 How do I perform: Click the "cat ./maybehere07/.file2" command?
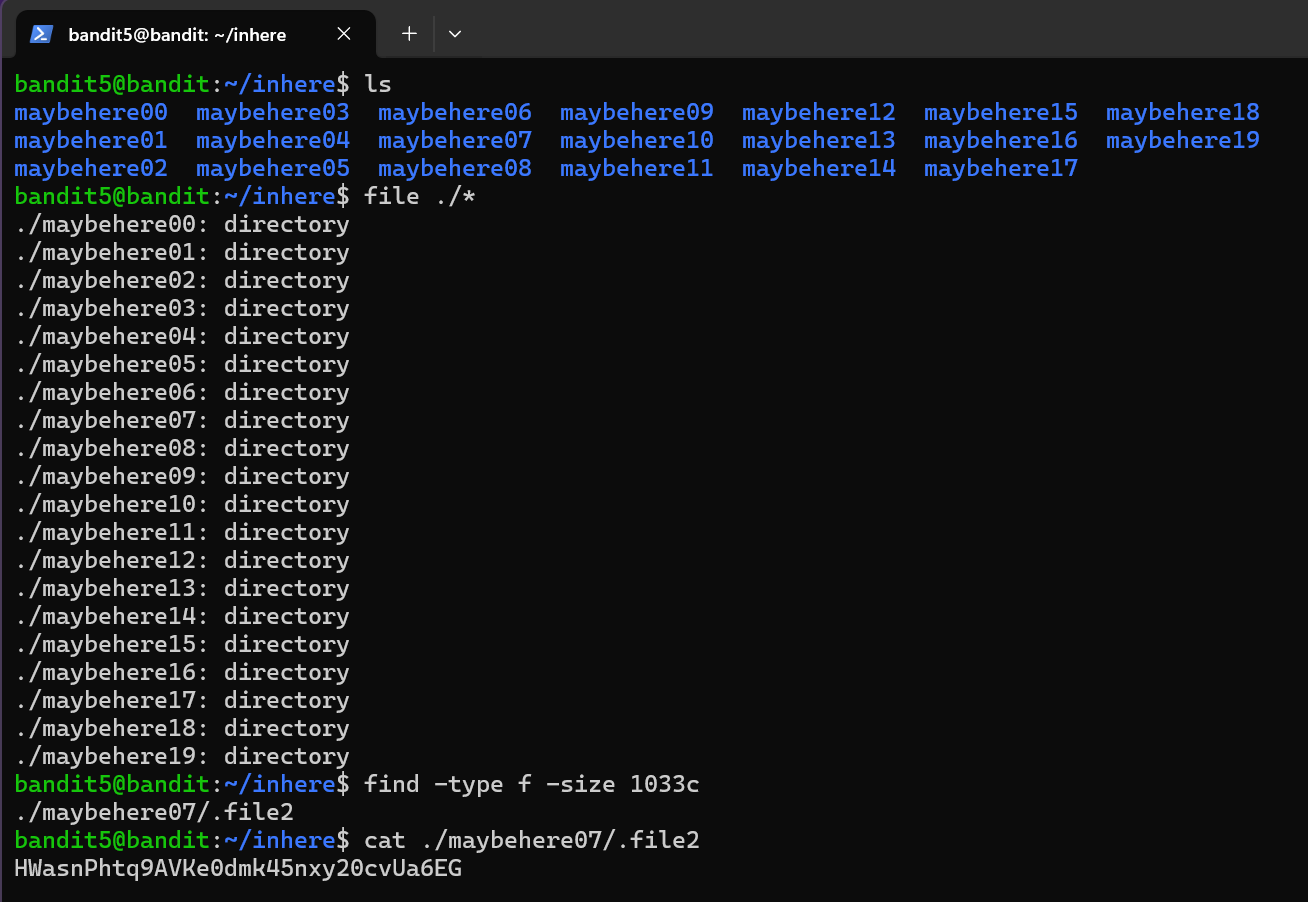[x=531, y=840]
